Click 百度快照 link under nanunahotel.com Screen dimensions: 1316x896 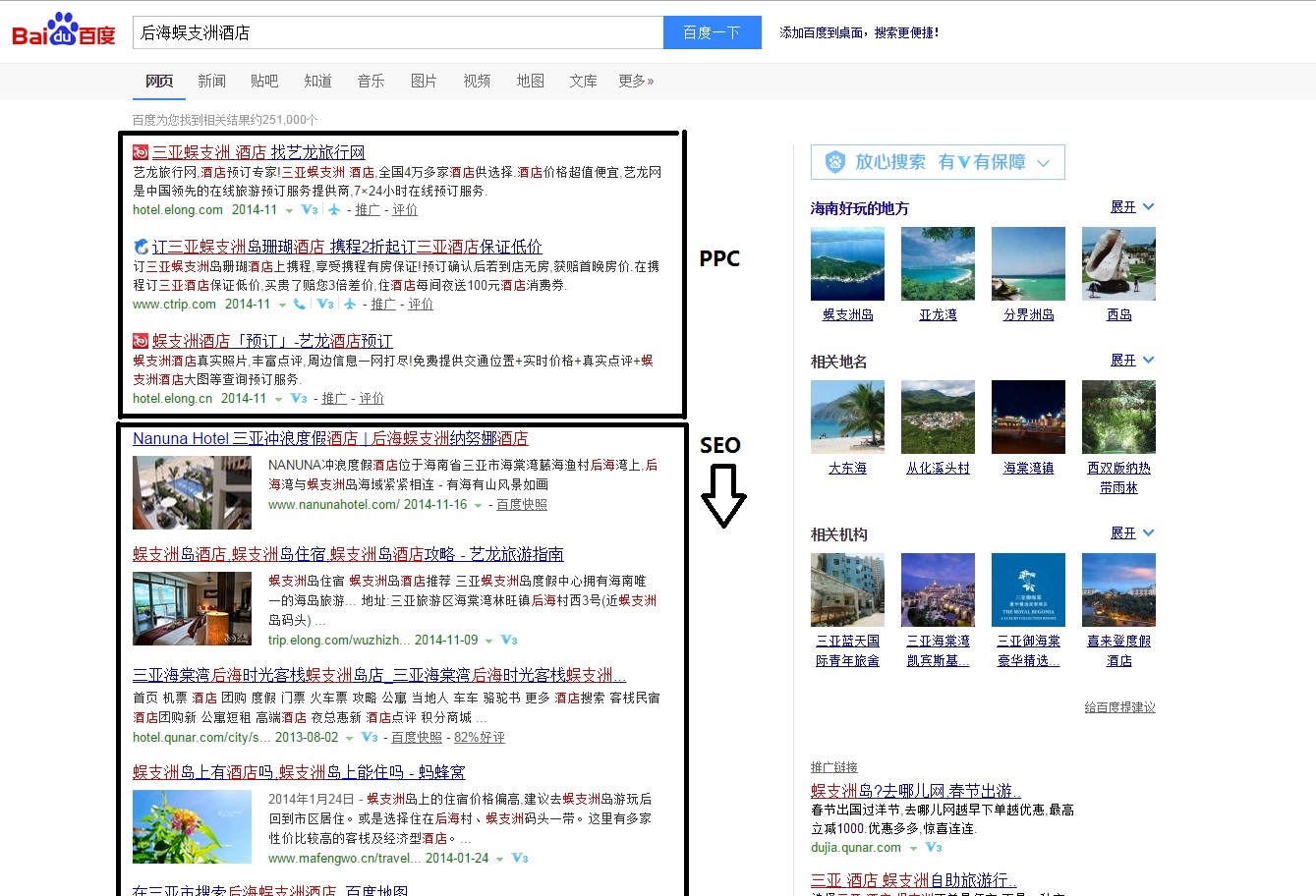pyautogui.click(x=522, y=505)
